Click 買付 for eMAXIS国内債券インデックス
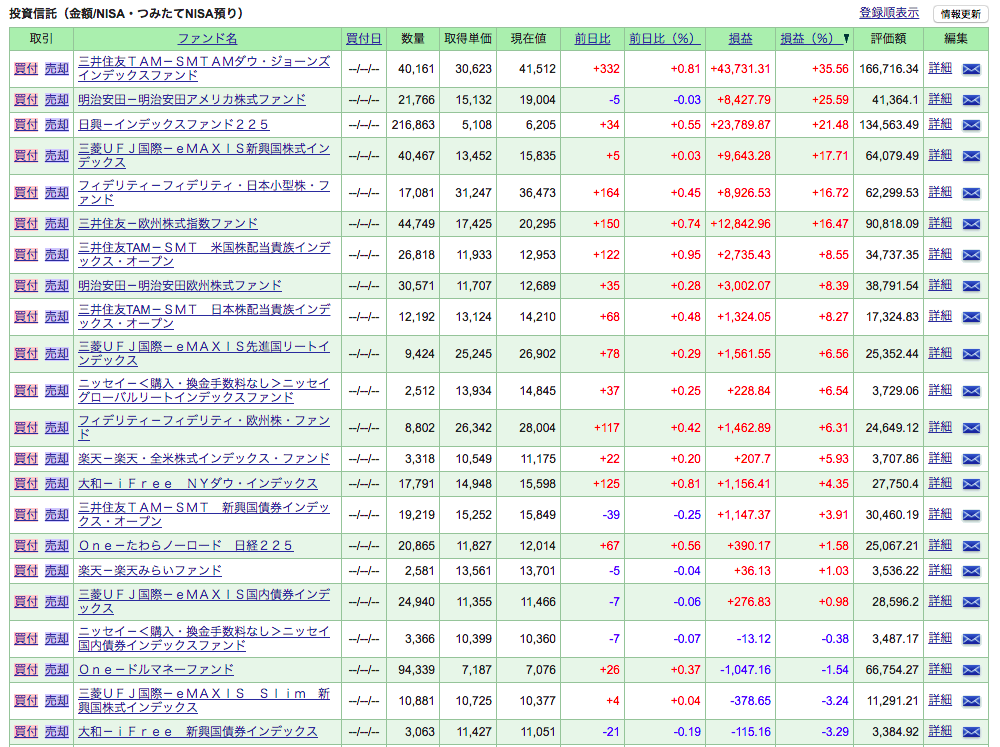 tap(26, 602)
